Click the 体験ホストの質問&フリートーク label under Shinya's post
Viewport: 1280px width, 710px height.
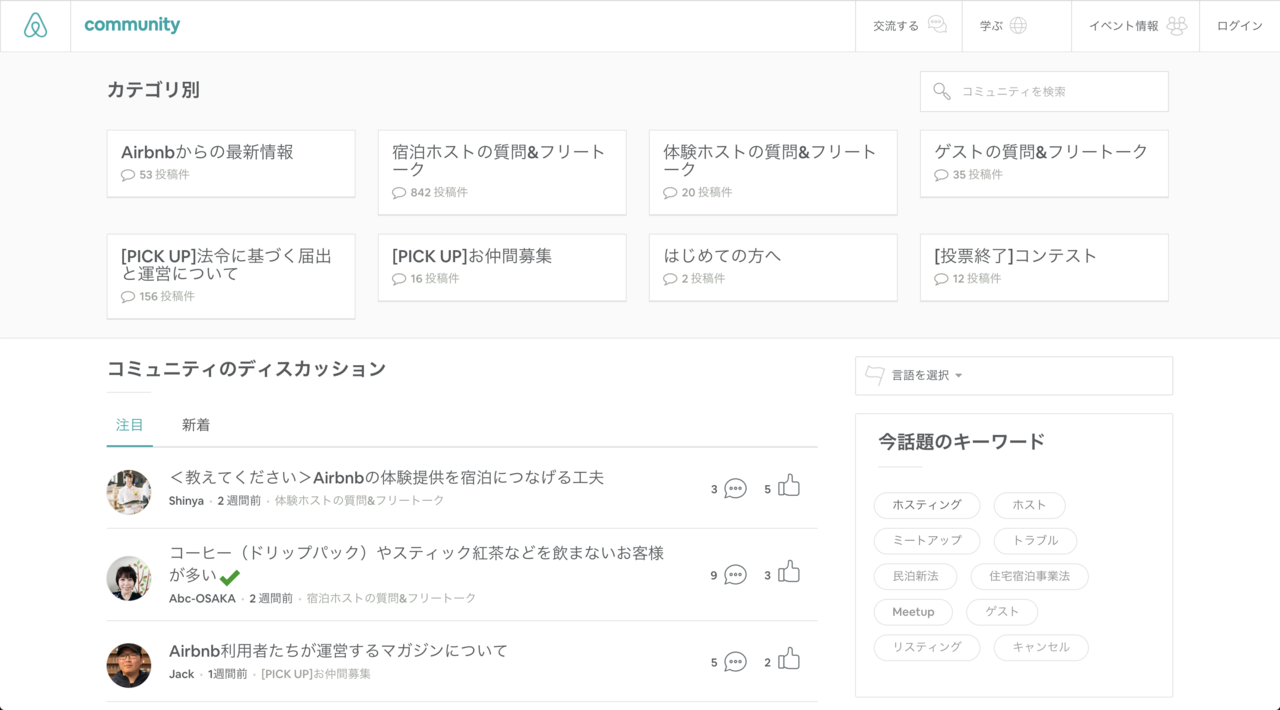pyautogui.click(x=359, y=501)
